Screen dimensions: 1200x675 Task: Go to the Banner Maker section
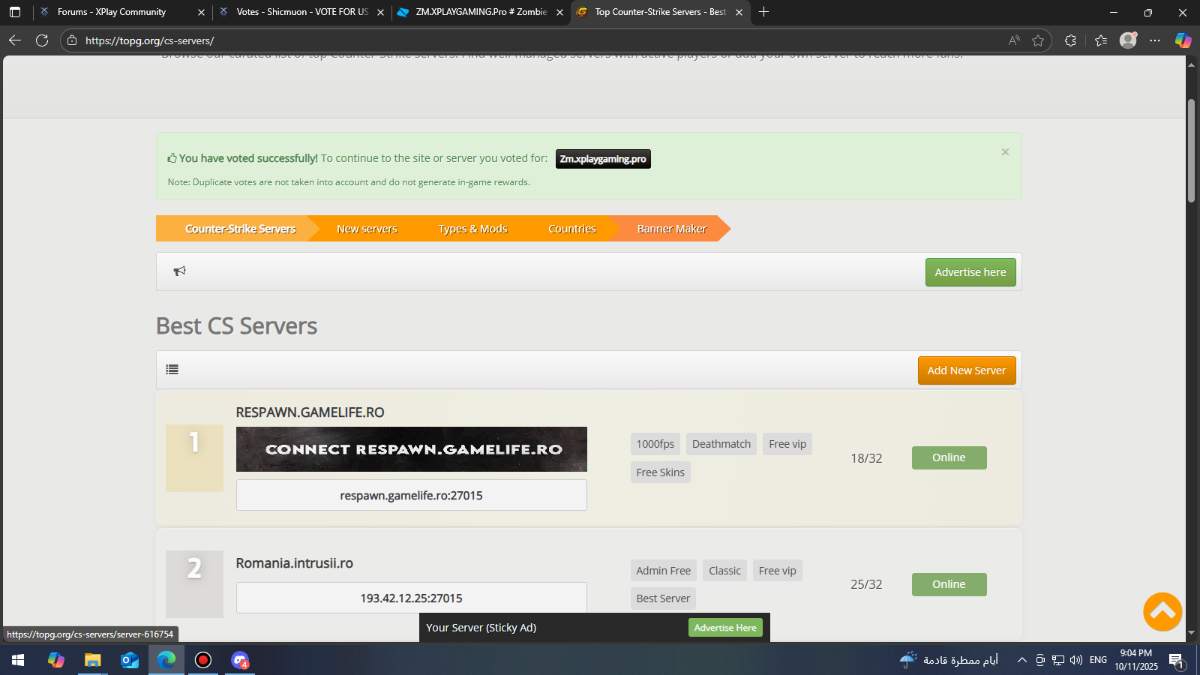point(671,229)
